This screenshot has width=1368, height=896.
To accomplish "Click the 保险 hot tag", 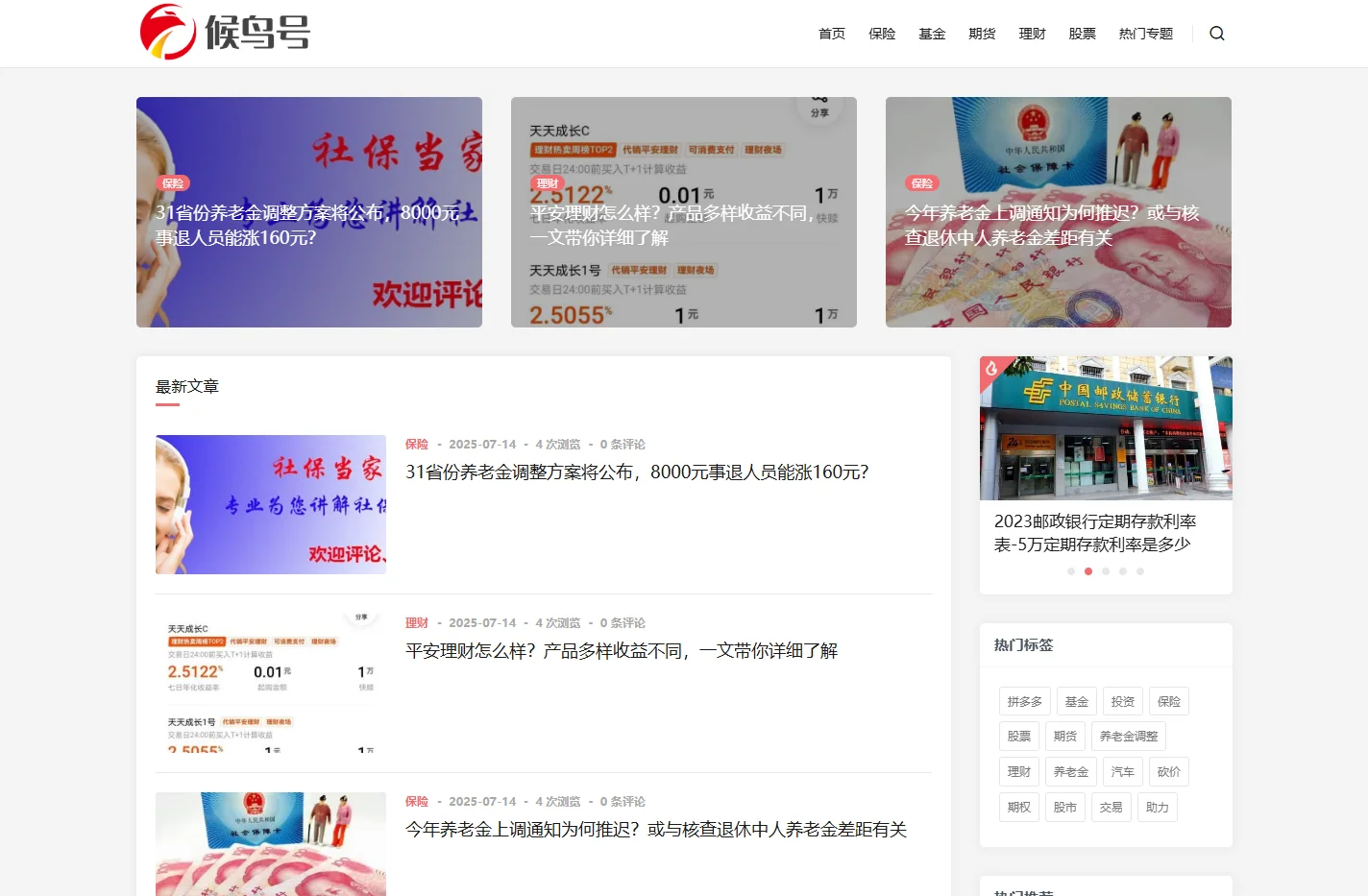I will [1169, 701].
